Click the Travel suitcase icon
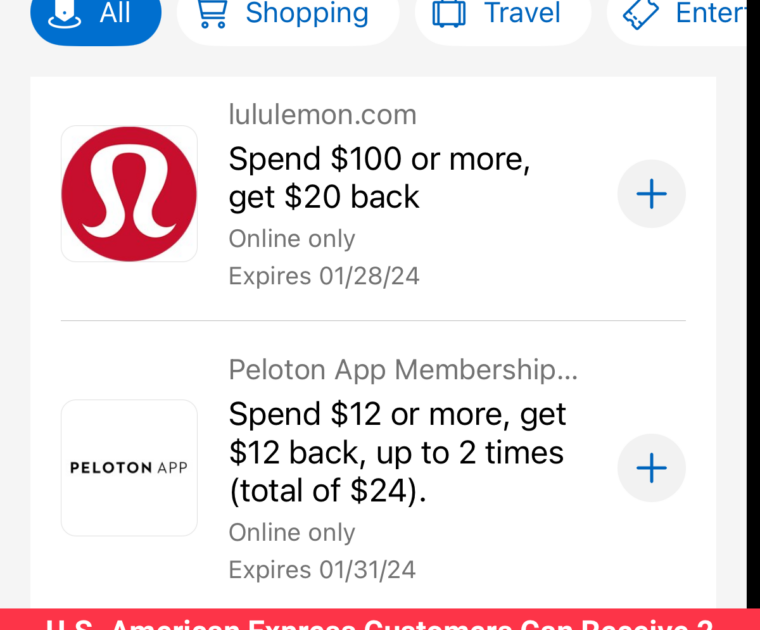Image resolution: width=760 pixels, height=630 pixels. point(449,14)
